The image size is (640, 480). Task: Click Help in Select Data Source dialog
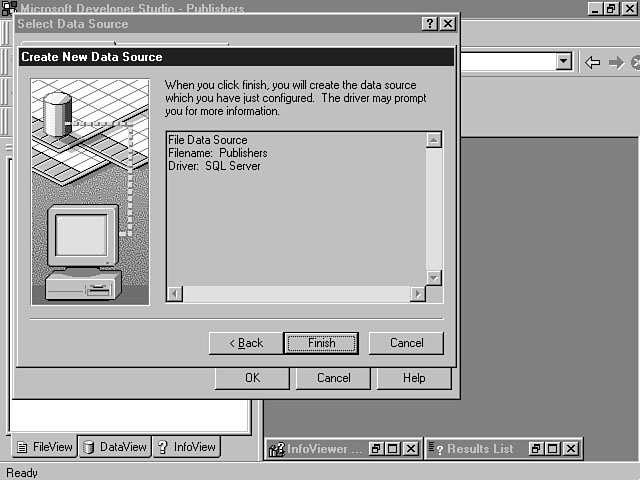click(414, 378)
